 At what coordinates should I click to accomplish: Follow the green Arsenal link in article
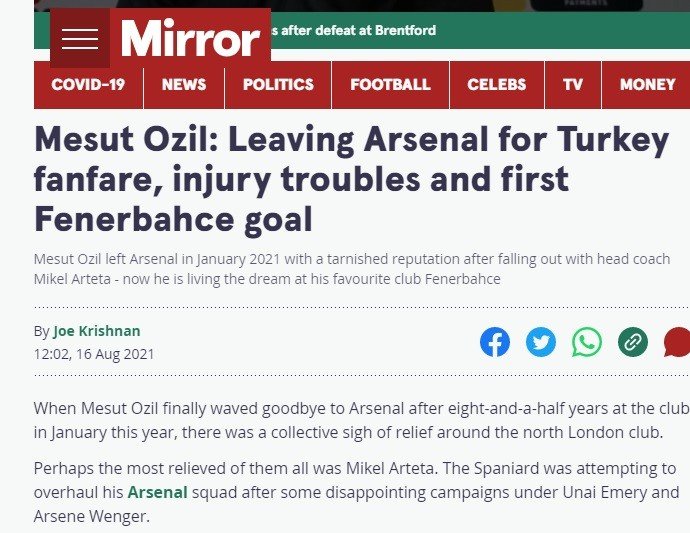pyautogui.click(x=157, y=492)
